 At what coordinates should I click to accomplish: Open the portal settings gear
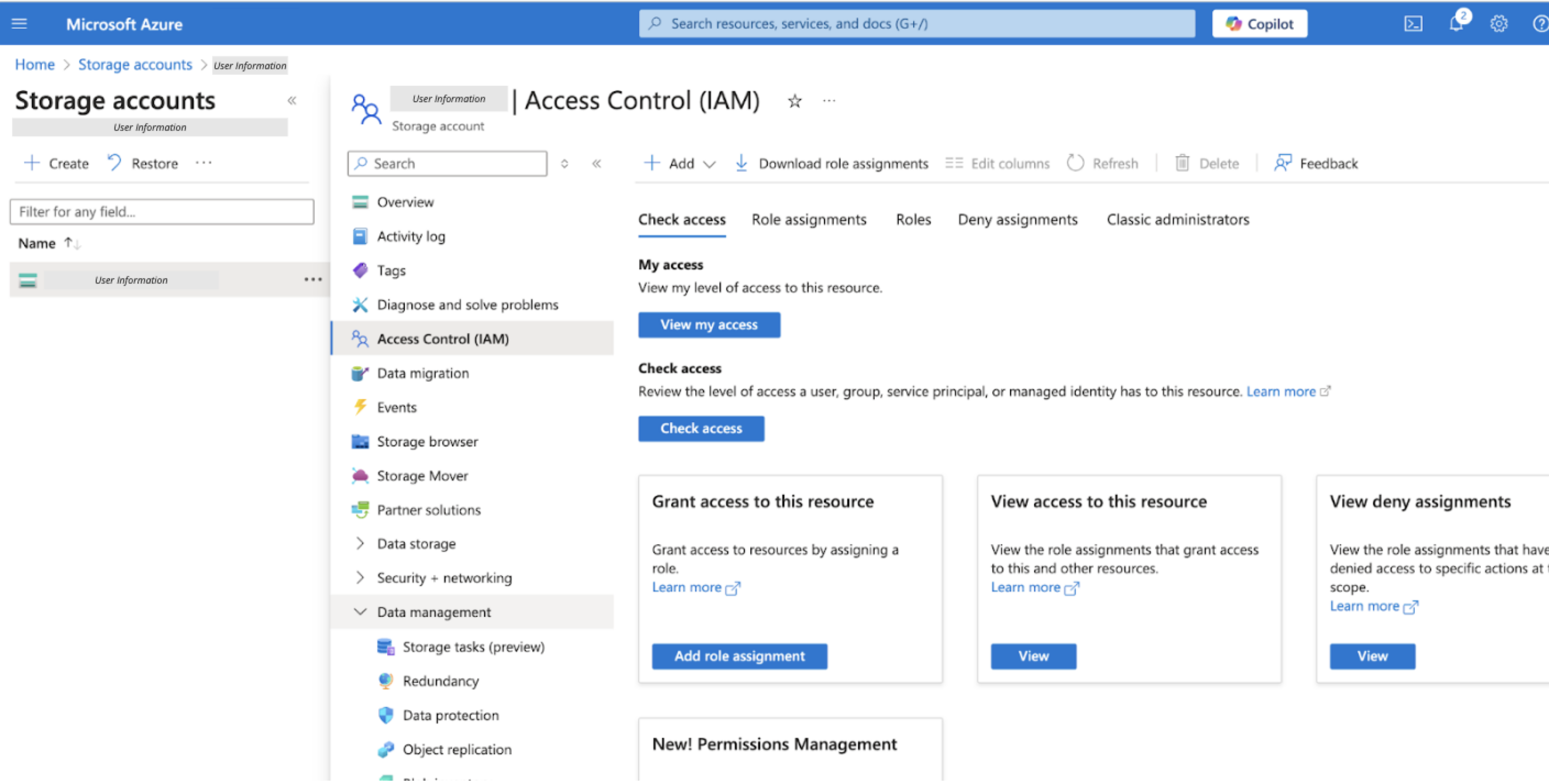click(x=1498, y=24)
